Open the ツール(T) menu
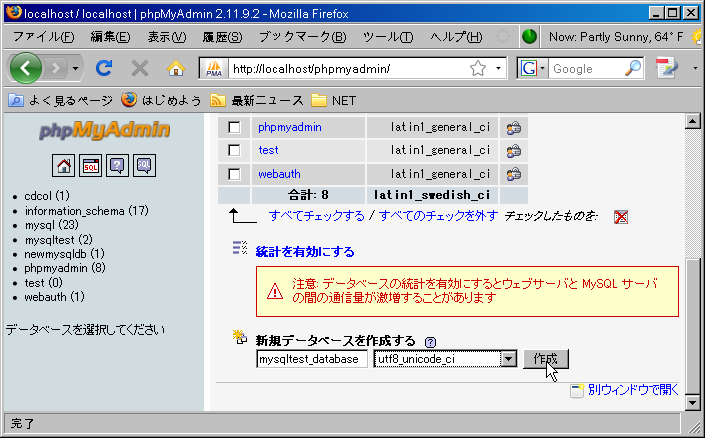Image resolution: width=705 pixels, height=438 pixels. pos(388,37)
